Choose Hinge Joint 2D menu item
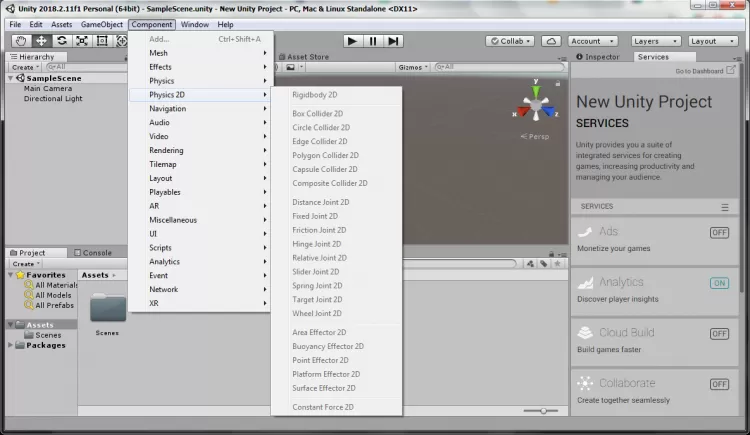 316,244
